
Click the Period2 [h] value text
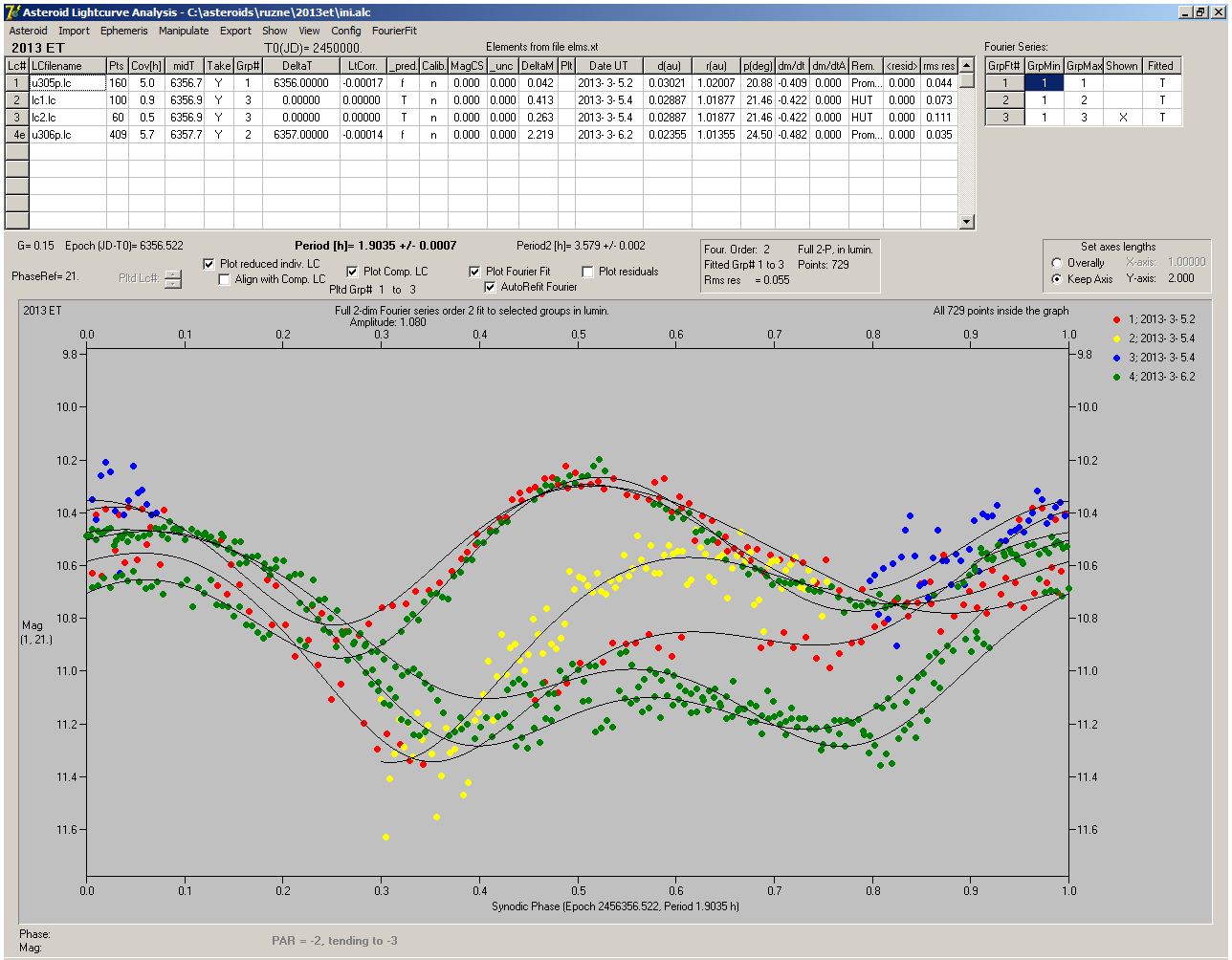tap(581, 246)
